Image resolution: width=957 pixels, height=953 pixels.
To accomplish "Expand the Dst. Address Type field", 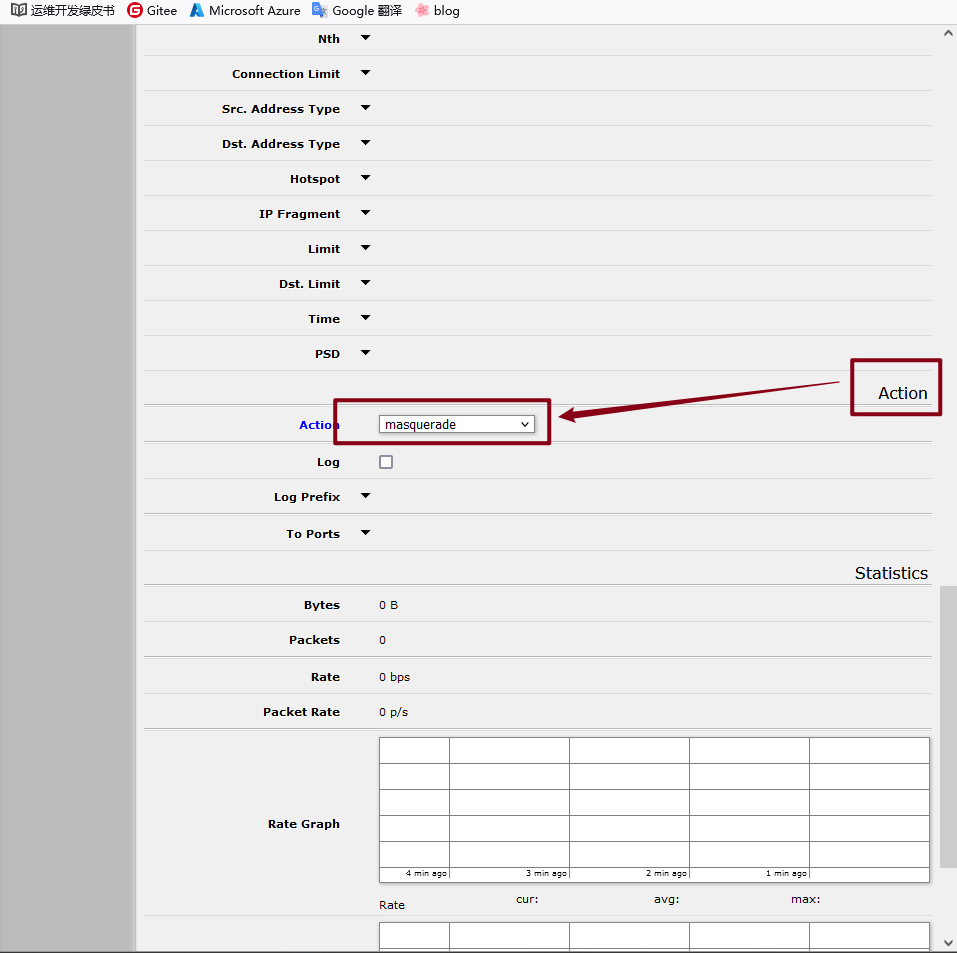I will tap(365, 143).
